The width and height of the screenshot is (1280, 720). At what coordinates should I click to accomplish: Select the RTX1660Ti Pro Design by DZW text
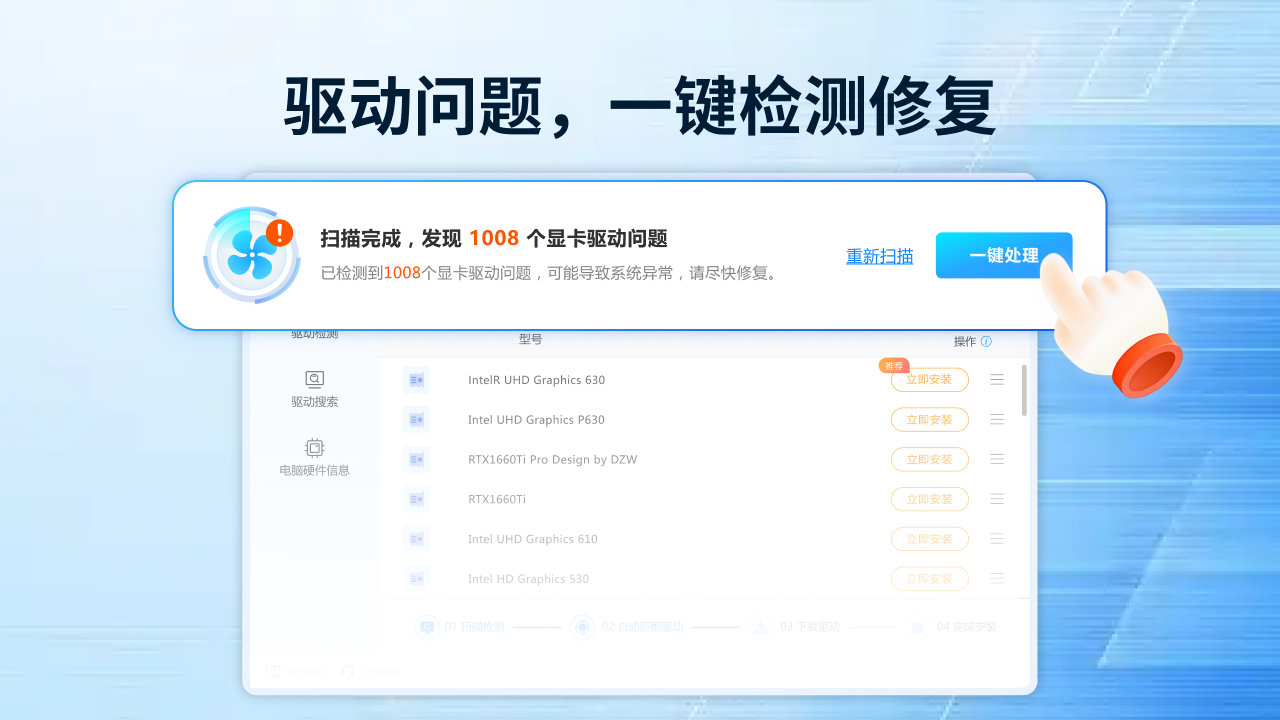pyautogui.click(x=552, y=459)
